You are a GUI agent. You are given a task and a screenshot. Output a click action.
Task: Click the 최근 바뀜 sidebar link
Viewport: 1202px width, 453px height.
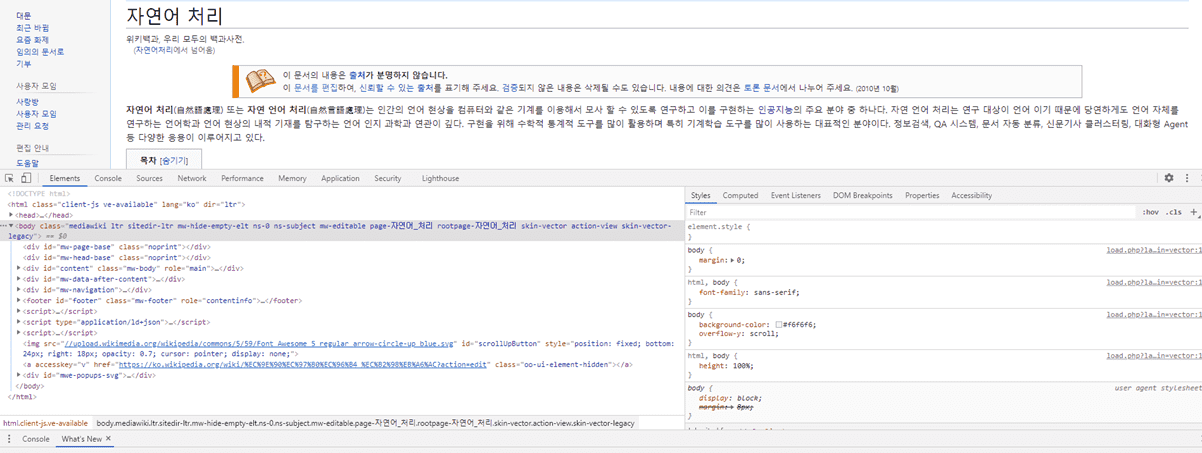point(32,28)
